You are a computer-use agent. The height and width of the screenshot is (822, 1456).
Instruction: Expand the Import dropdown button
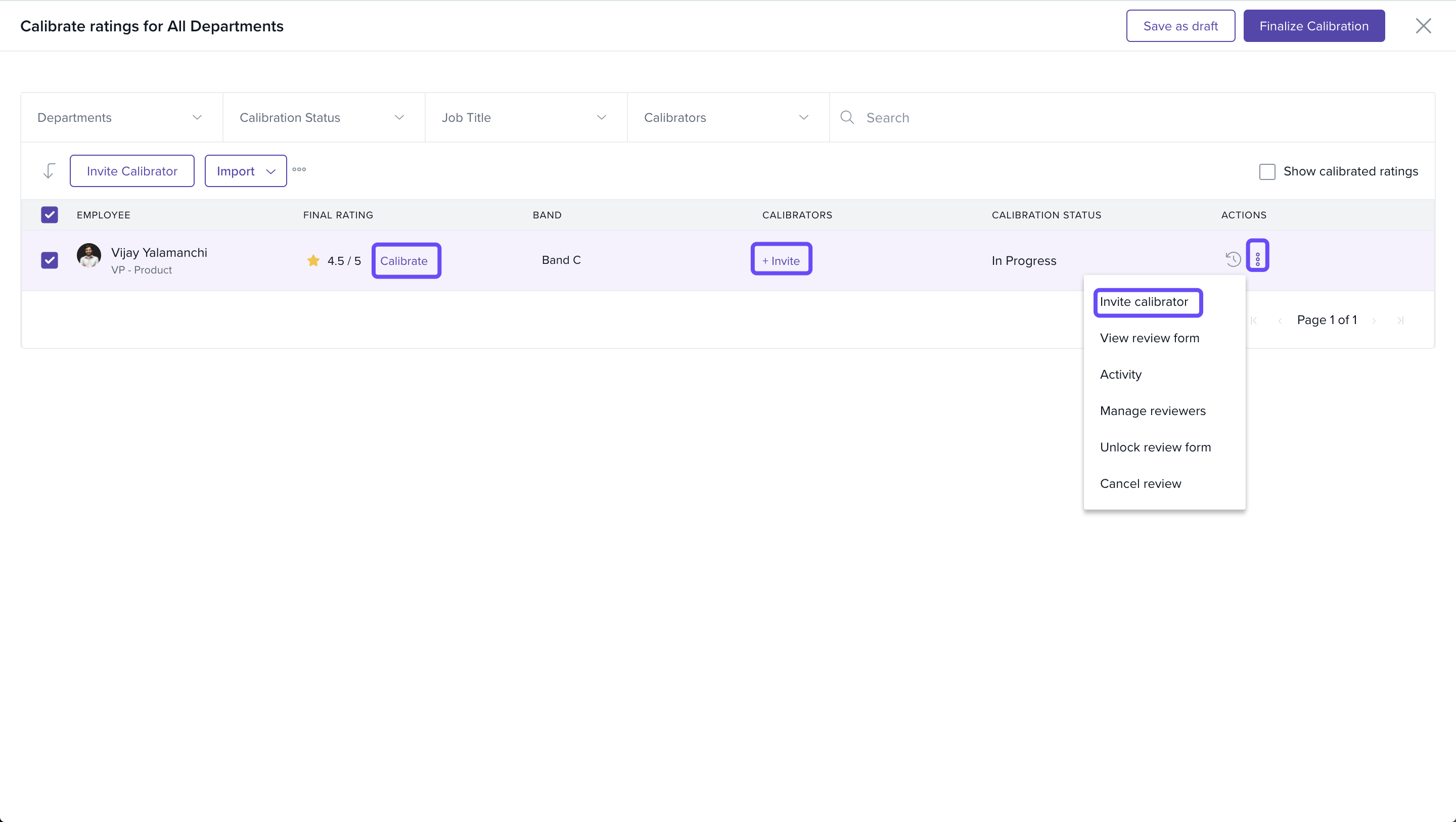[x=245, y=171]
